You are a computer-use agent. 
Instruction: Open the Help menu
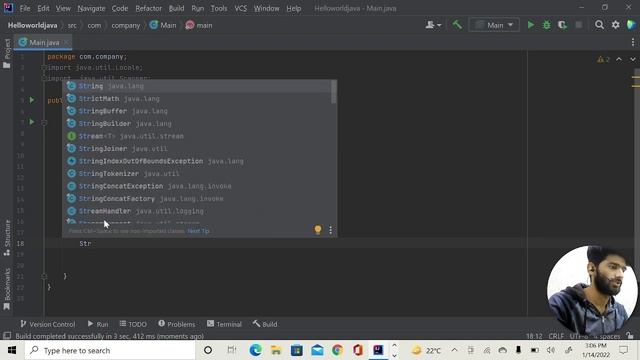(293, 8)
